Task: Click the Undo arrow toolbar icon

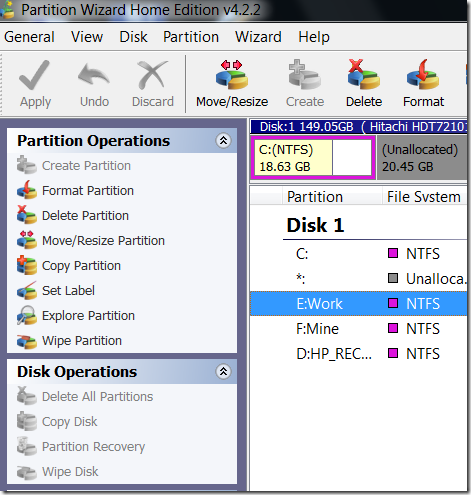Action: (x=94, y=75)
